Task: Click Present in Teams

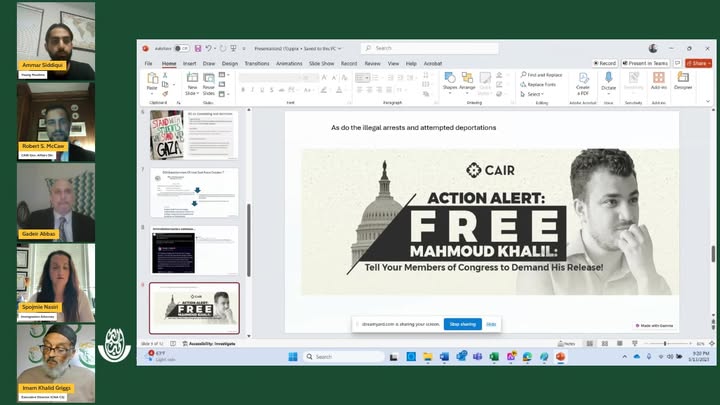Action: click(x=645, y=63)
